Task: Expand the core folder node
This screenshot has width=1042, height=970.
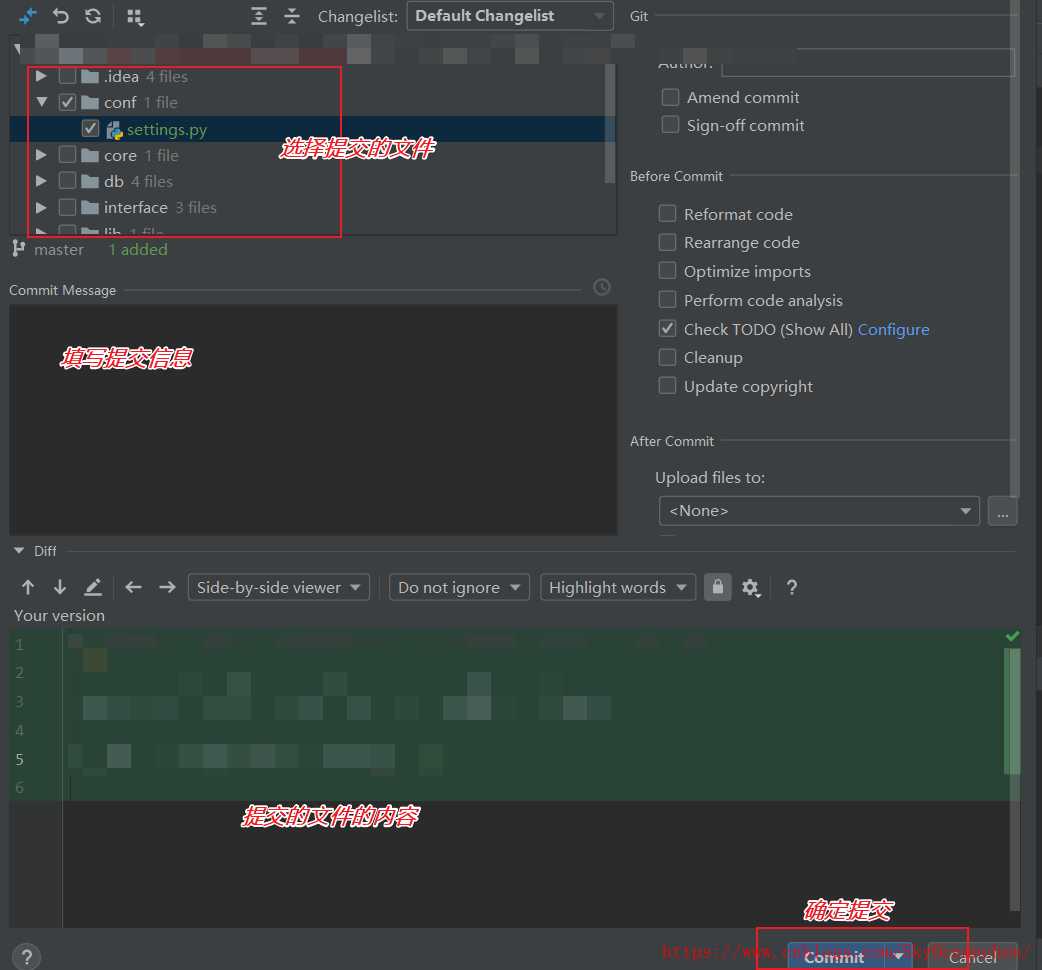Action: pos(41,155)
